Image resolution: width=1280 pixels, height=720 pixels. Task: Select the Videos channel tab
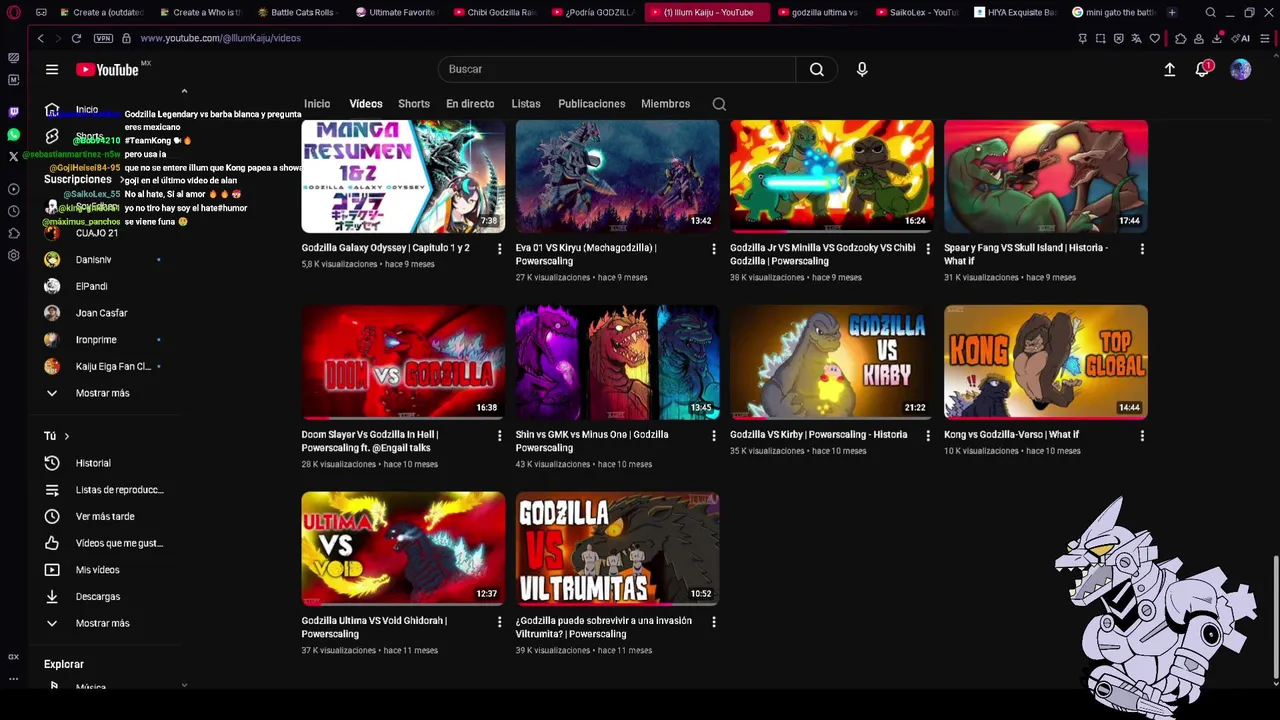click(x=366, y=104)
